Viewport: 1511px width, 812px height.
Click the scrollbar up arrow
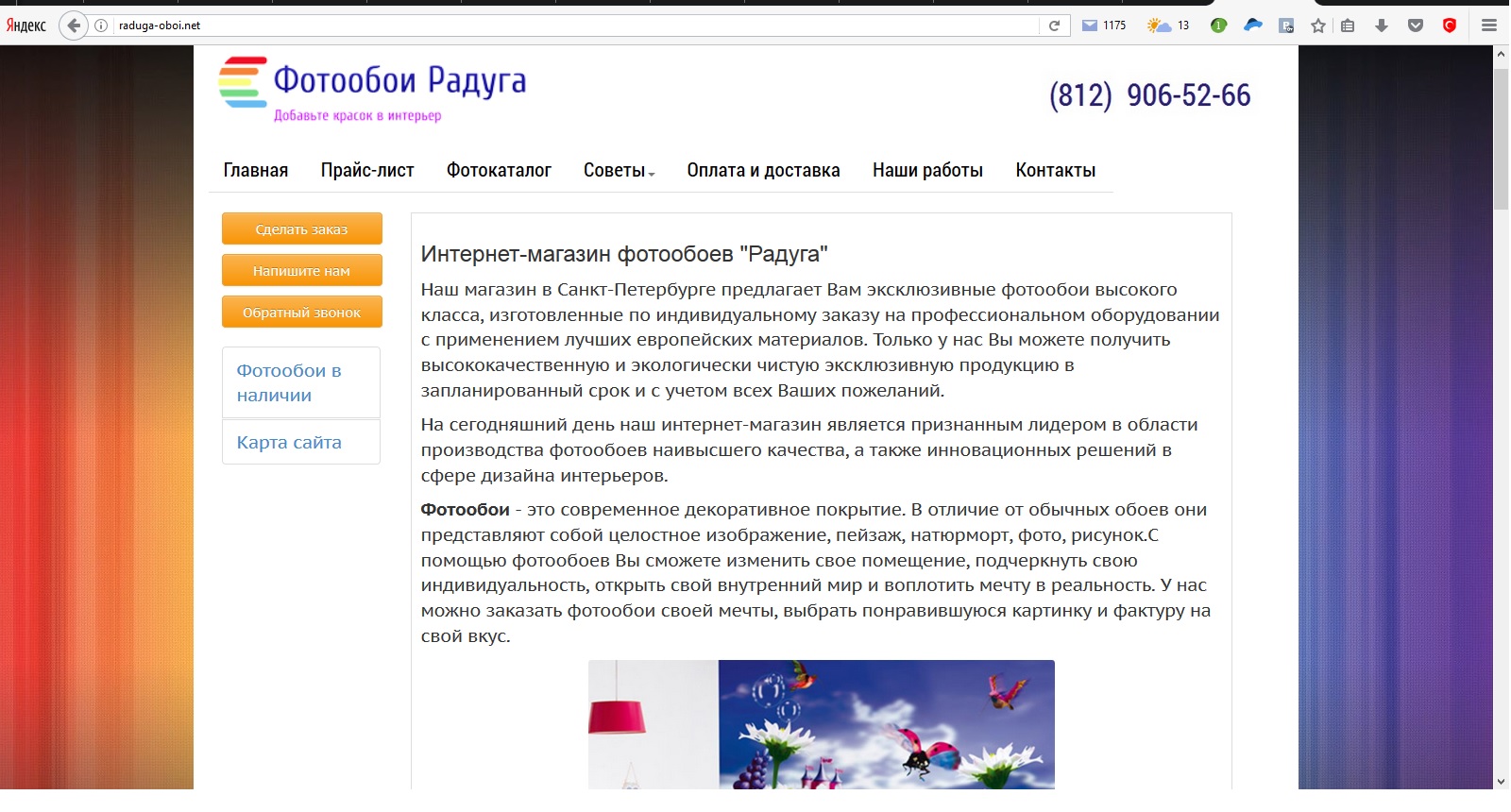(x=1501, y=55)
